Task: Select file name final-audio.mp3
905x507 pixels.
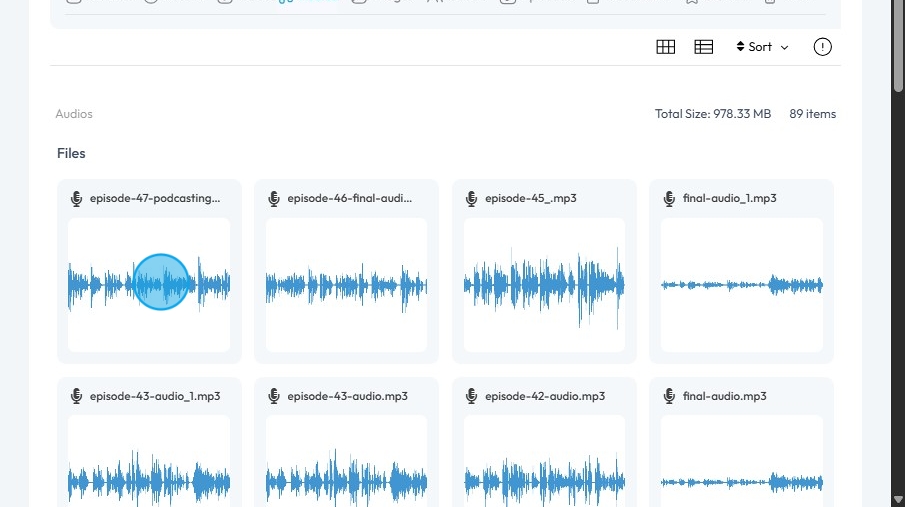Action: click(x=724, y=396)
